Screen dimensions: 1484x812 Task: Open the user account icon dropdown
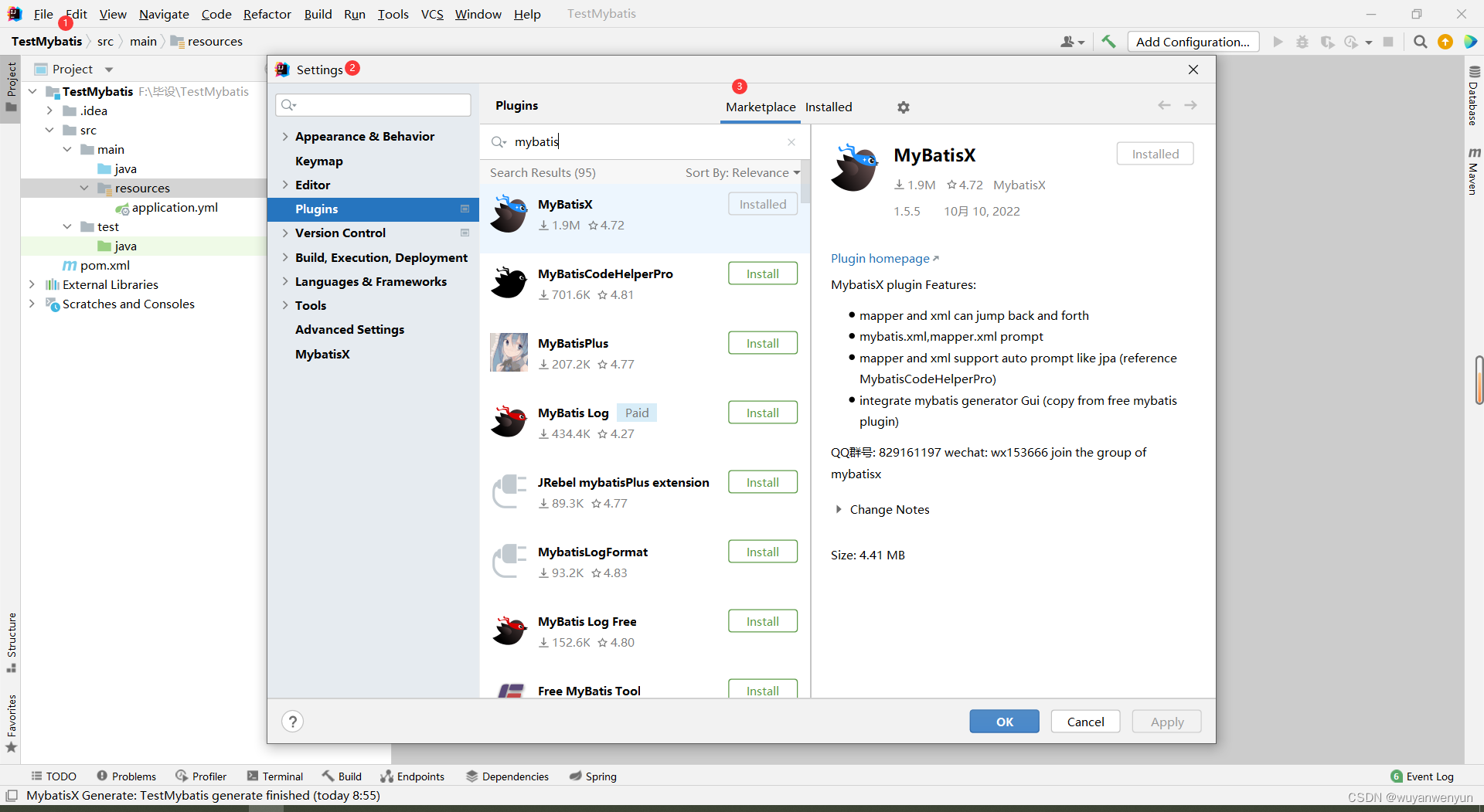[1072, 42]
